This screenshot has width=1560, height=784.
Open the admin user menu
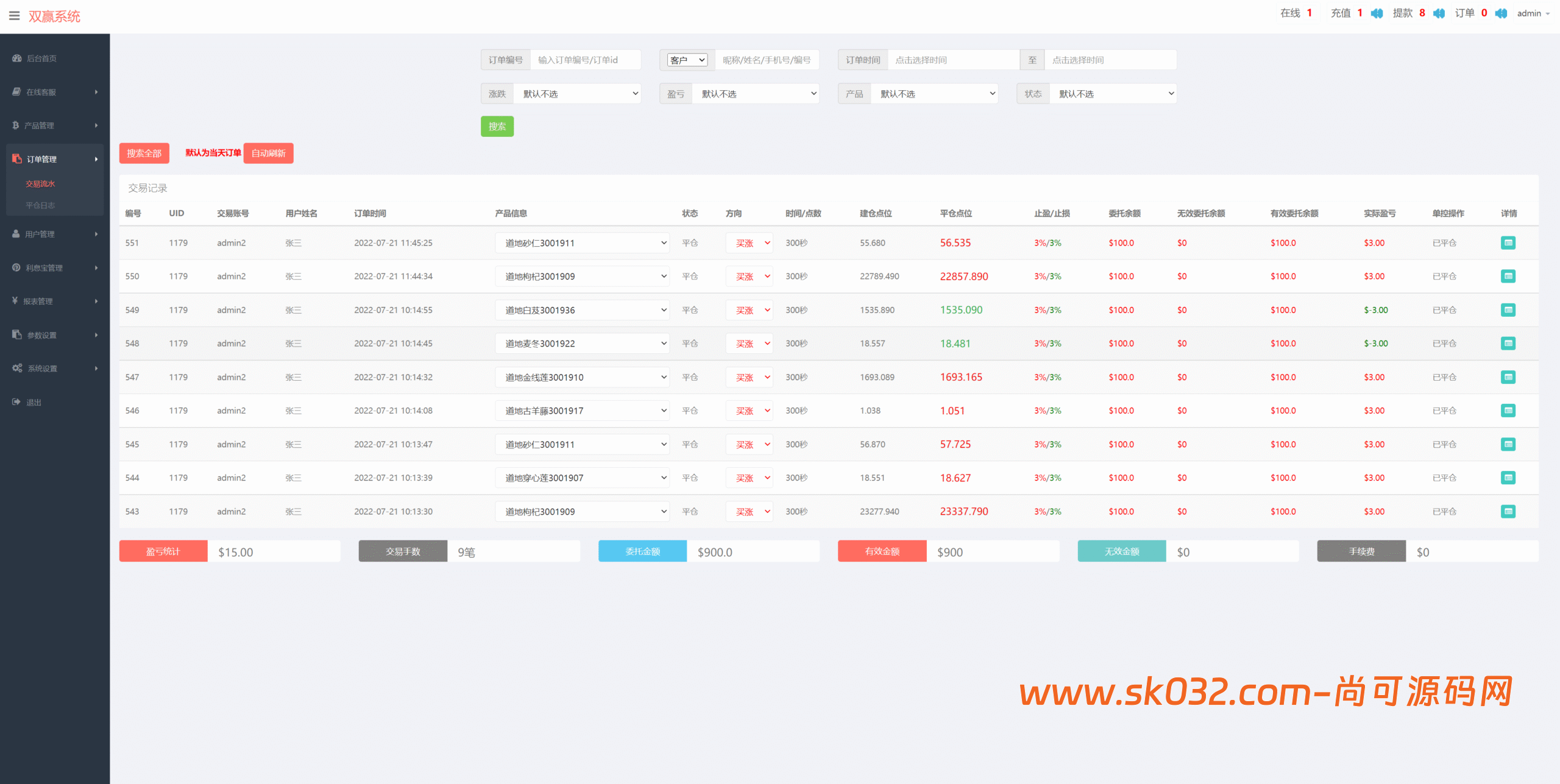(x=1533, y=13)
